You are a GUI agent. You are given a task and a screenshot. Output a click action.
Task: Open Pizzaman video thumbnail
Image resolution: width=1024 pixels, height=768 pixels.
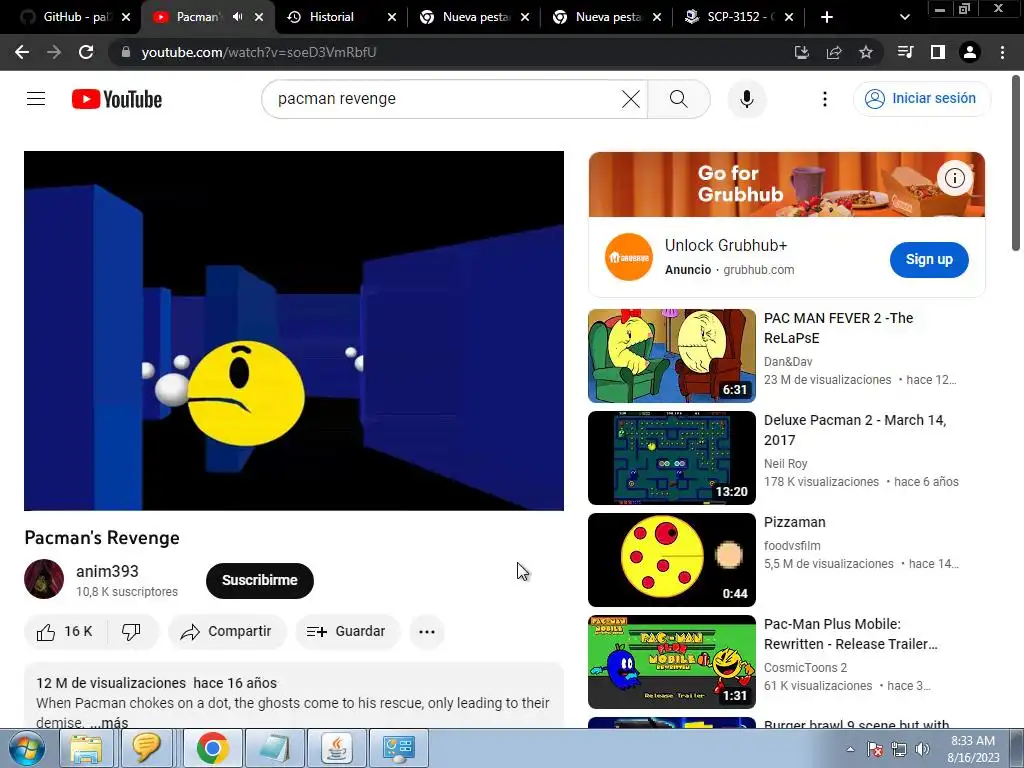[x=671, y=560]
